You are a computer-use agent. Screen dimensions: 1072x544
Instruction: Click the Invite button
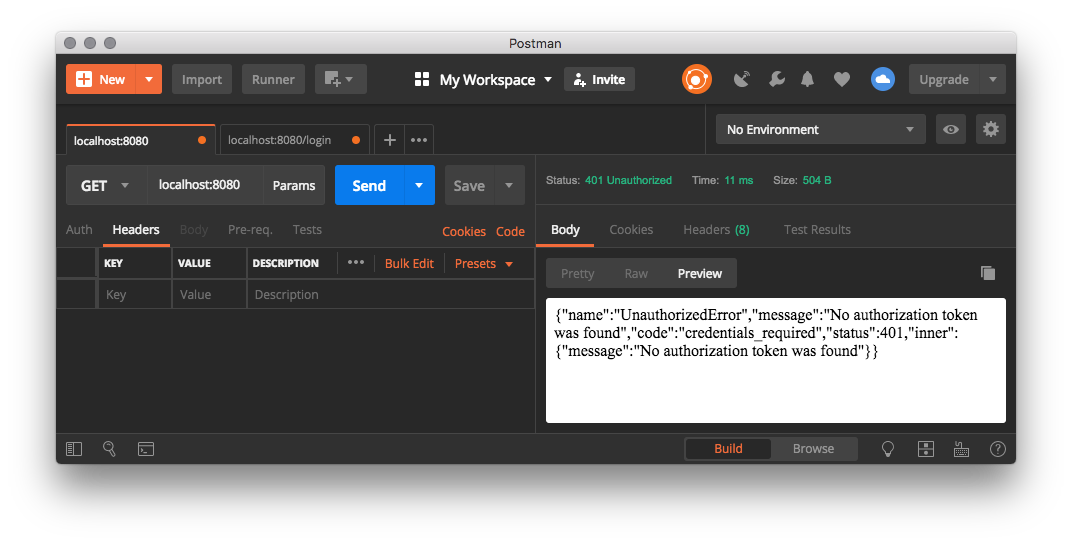(599, 79)
